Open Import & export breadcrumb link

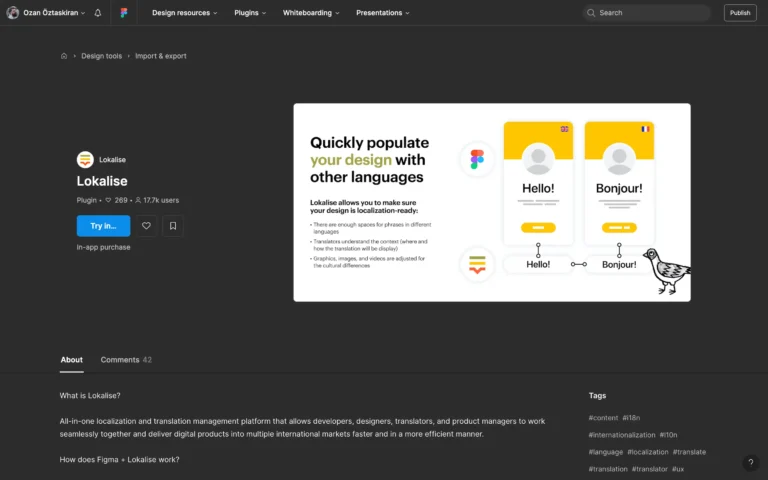click(x=161, y=56)
